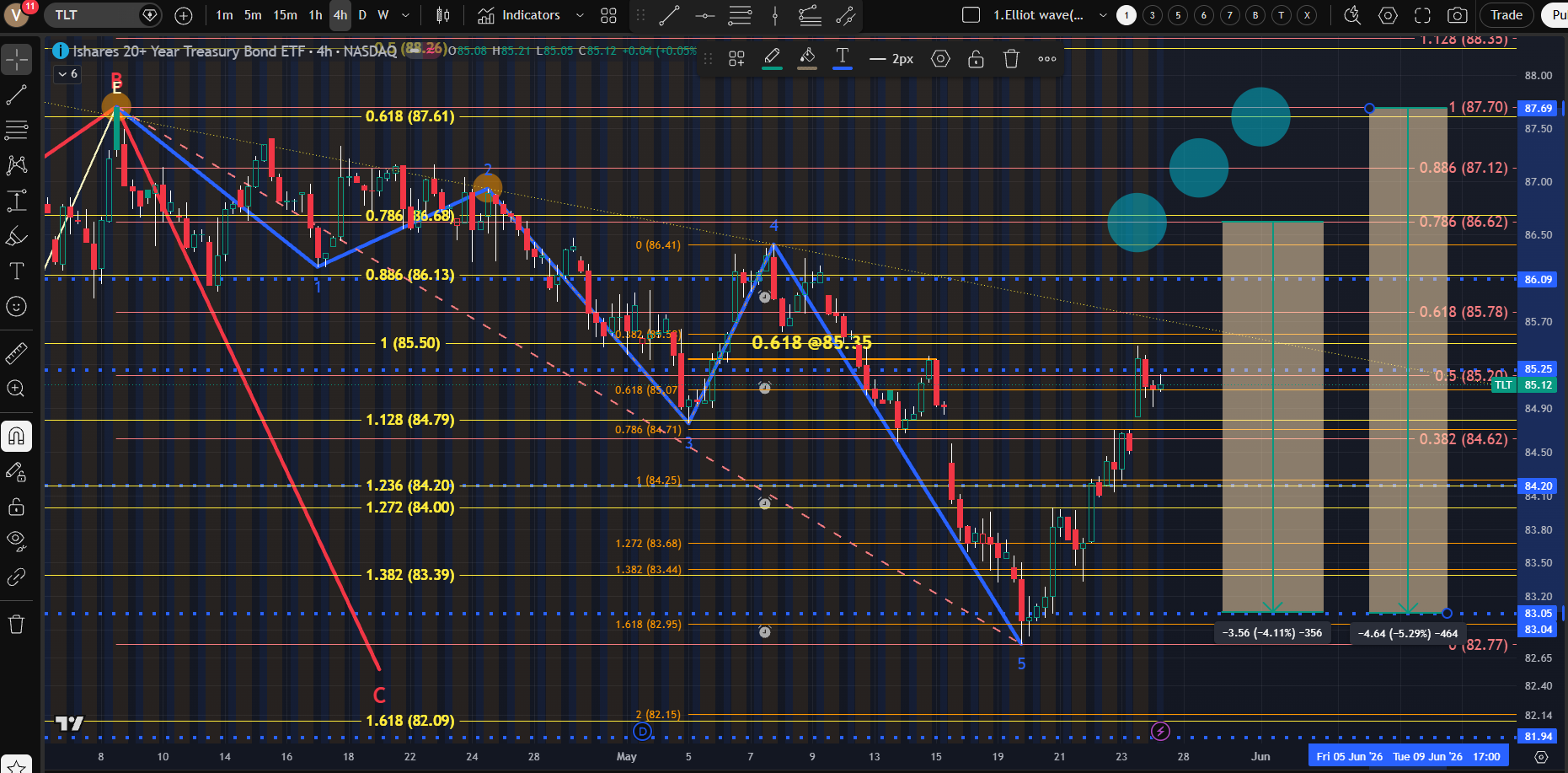
Task: Click the purple lightning event marker
Action: (1160, 732)
